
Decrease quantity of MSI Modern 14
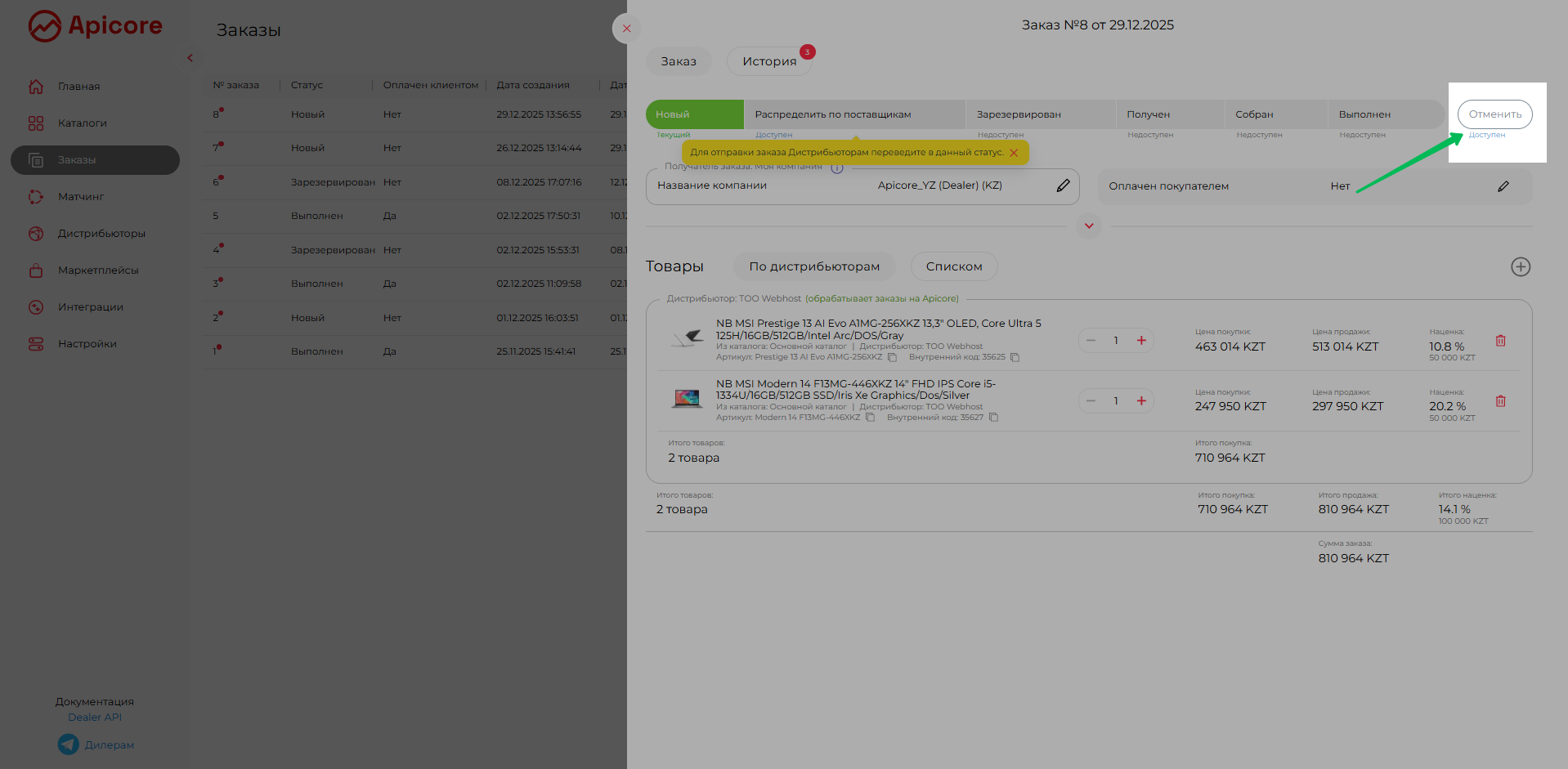tap(1091, 401)
